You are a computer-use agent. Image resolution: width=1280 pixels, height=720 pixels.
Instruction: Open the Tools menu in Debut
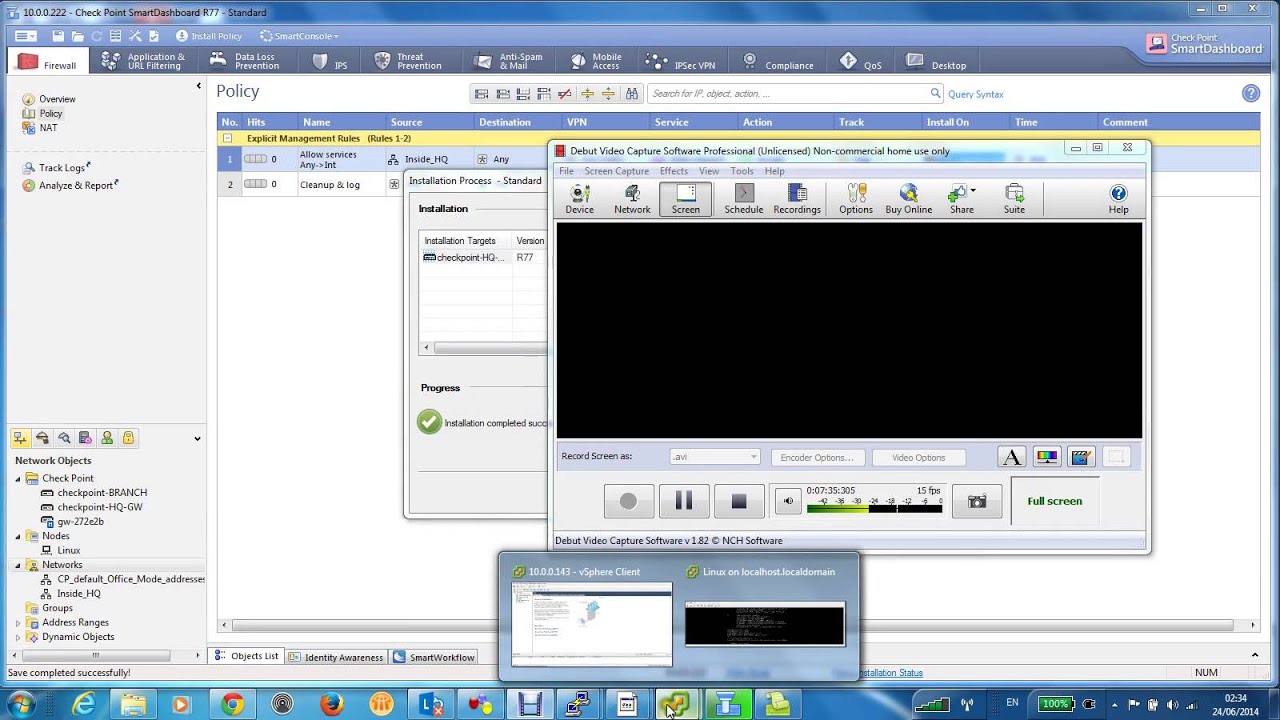point(742,171)
